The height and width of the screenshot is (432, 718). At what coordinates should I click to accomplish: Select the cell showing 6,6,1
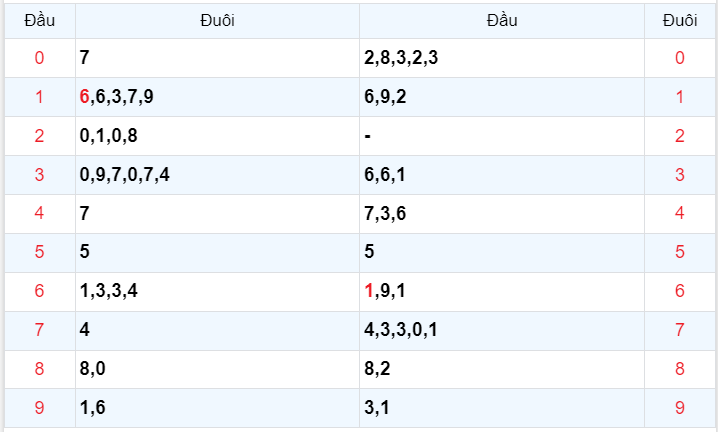point(386,175)
